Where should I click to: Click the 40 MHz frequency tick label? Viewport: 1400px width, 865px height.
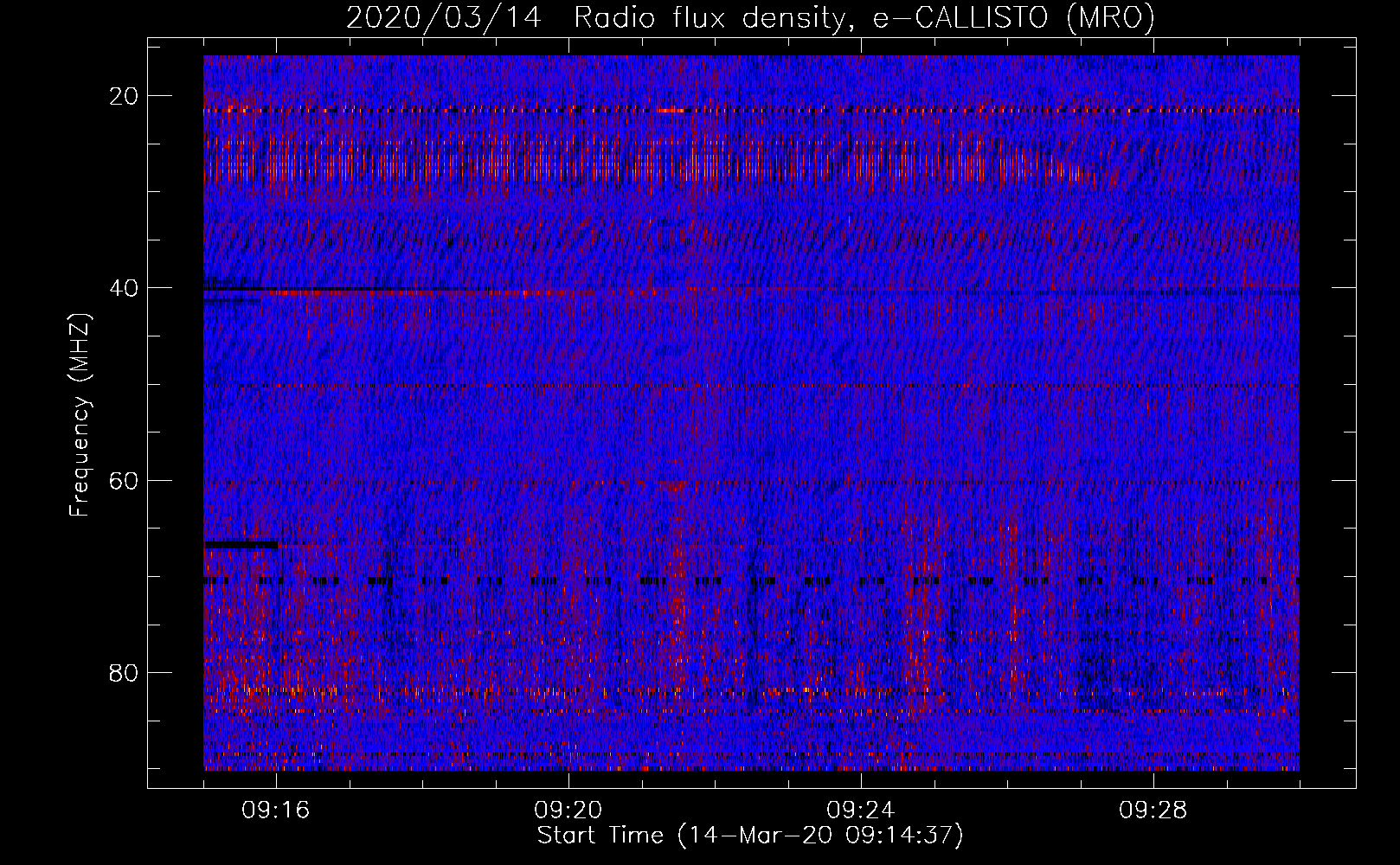(x=125, y=288)
